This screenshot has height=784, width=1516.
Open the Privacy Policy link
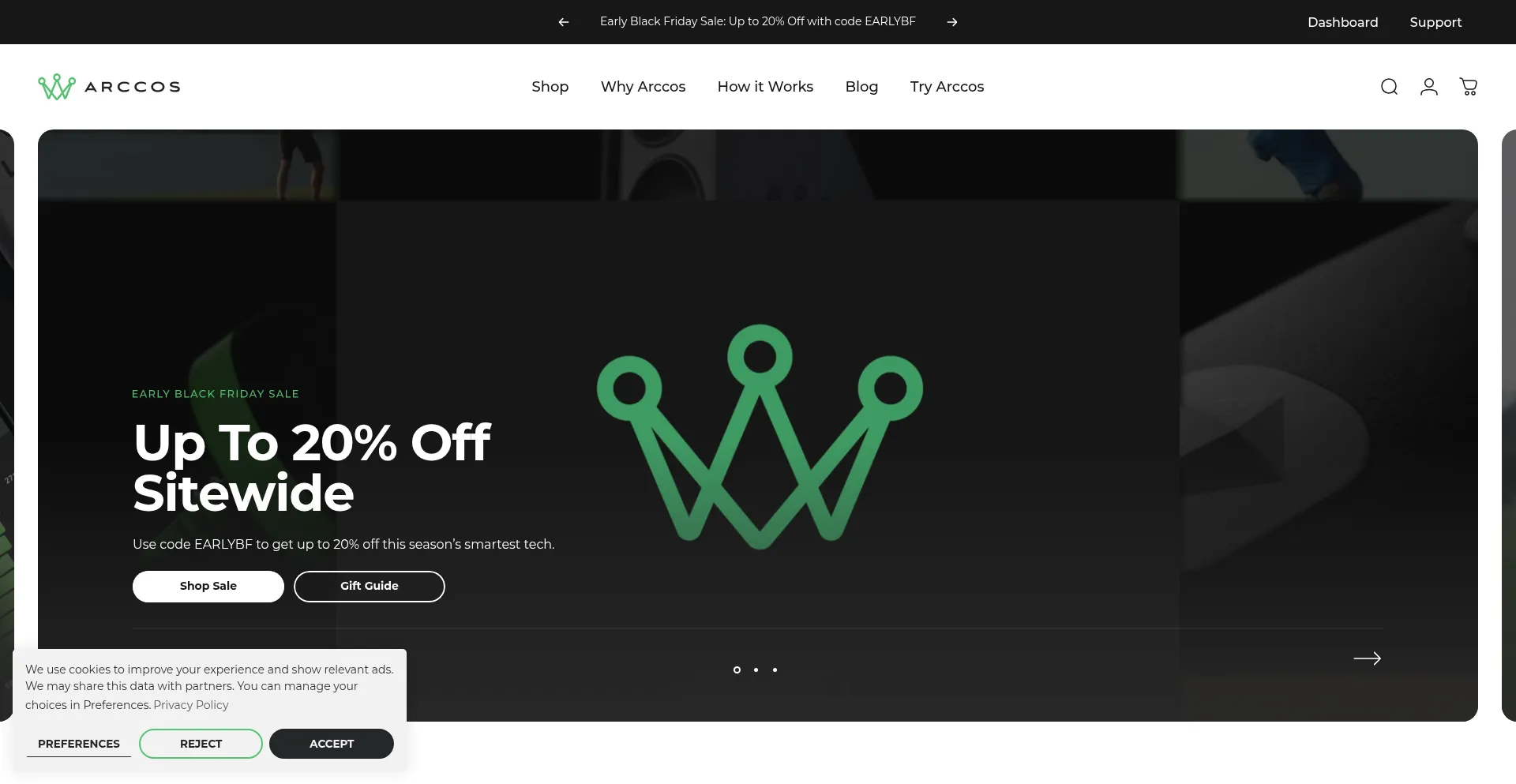point(191,705)
